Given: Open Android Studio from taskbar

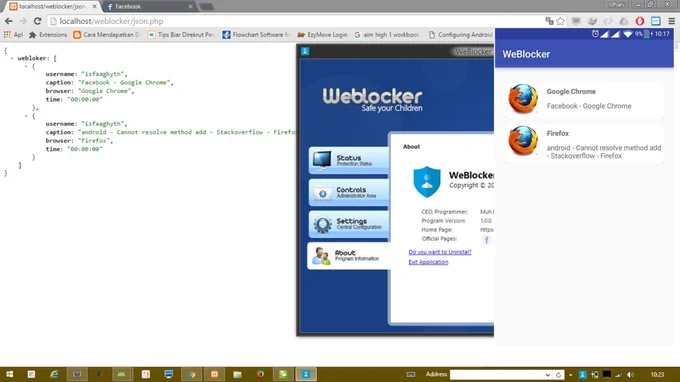Looking at the screenshot, I should tap(122, 374).
